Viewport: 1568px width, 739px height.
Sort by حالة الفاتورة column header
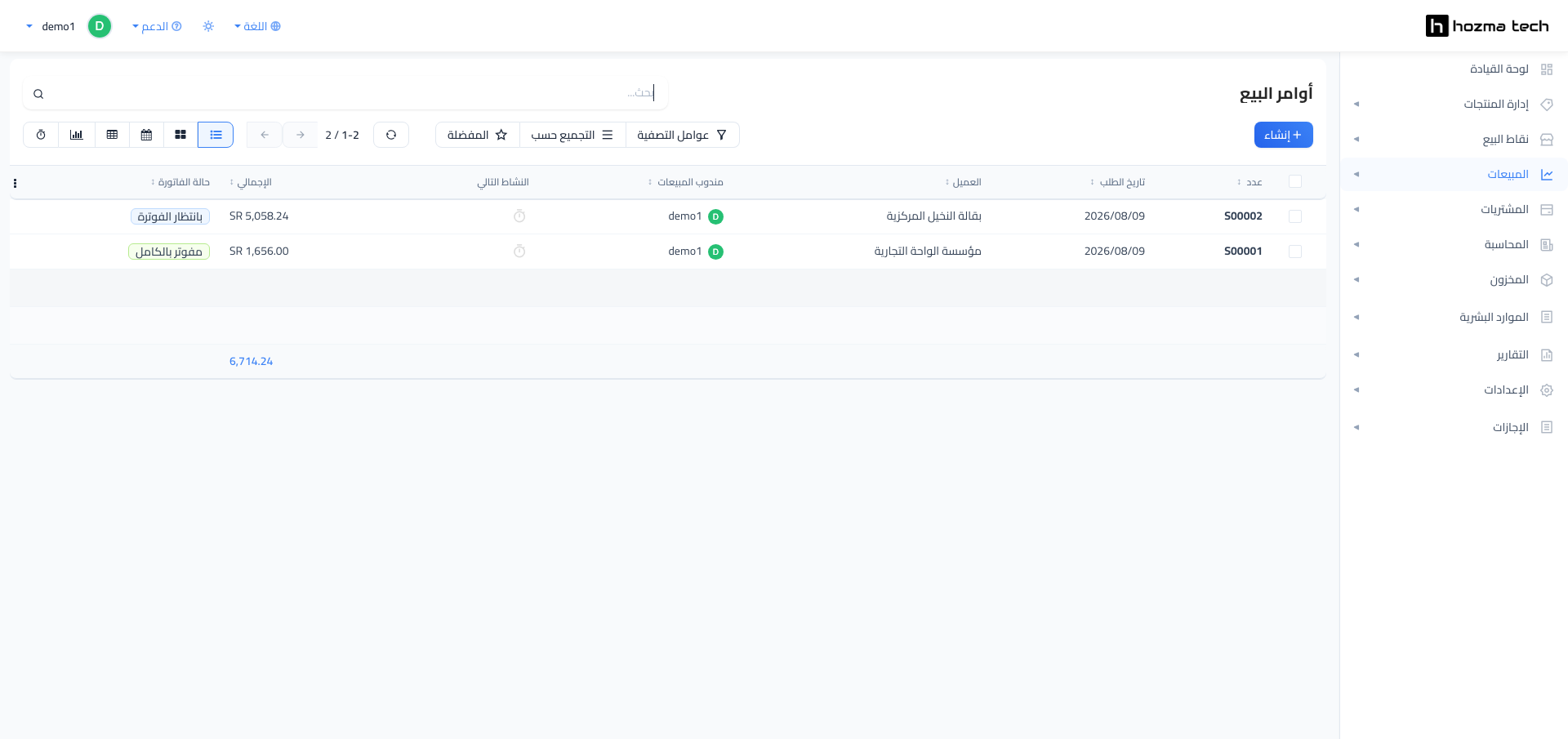click(x=180, y=182)
